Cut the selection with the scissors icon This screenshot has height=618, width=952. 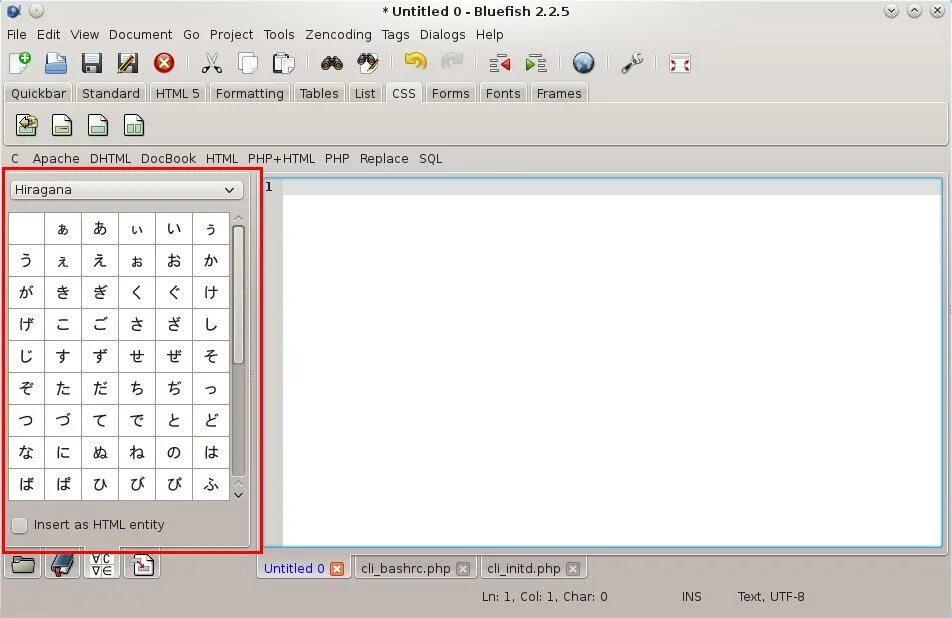(x=211, y=63)
